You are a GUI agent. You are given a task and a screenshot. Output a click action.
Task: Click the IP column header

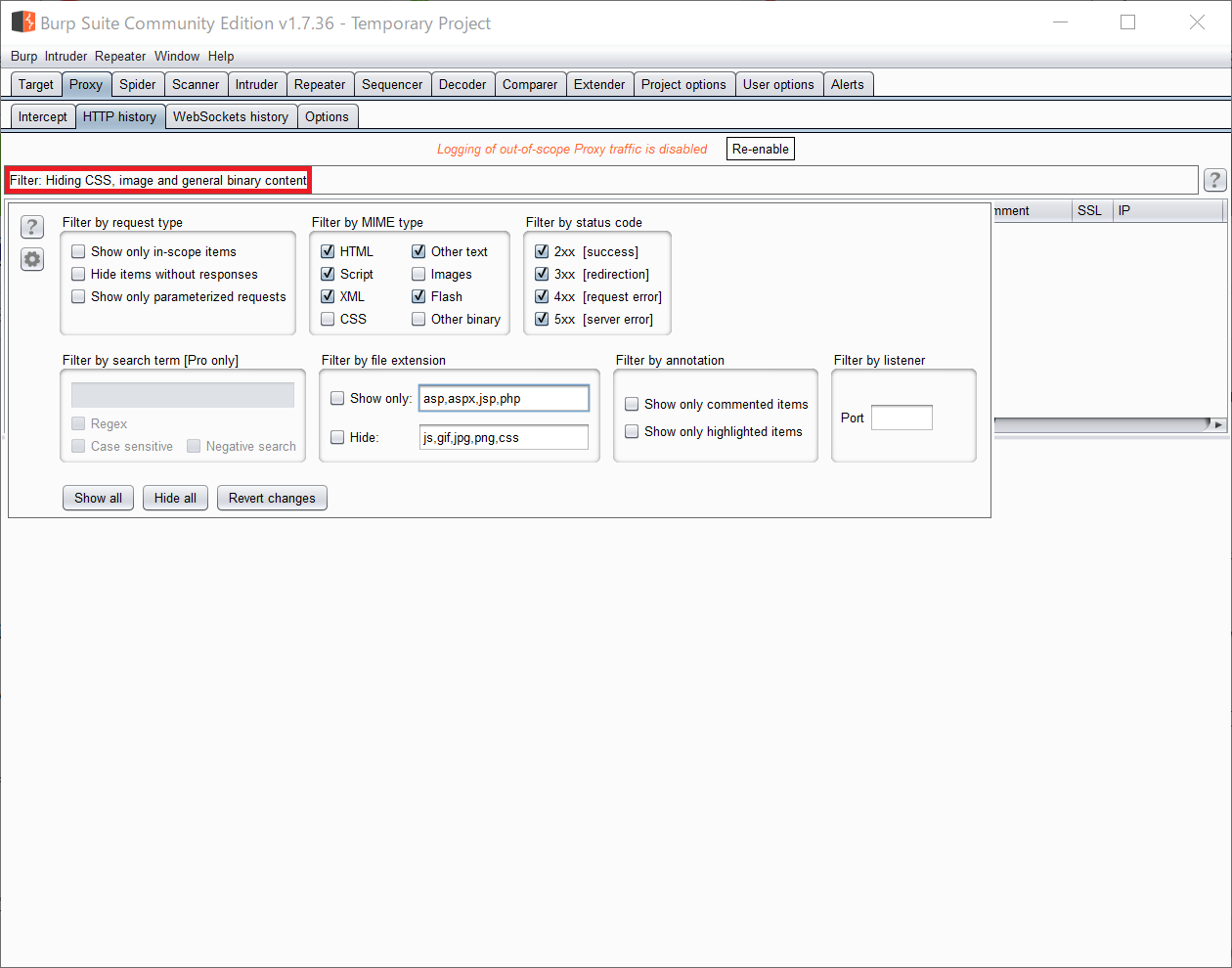[x=1167, y=210]
